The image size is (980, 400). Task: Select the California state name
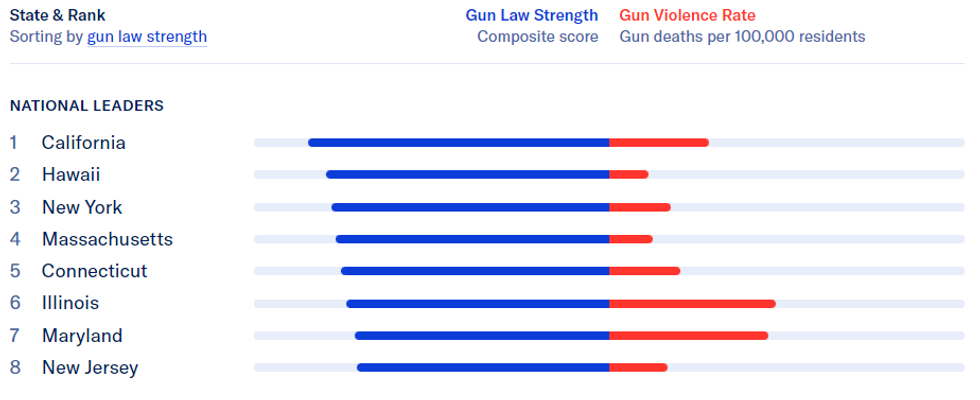84,143
